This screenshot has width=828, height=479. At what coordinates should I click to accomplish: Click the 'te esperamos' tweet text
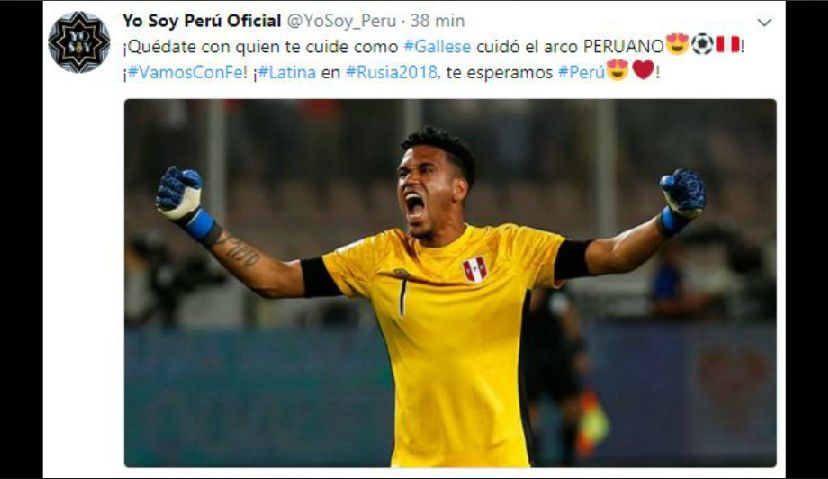coord(499,72)
